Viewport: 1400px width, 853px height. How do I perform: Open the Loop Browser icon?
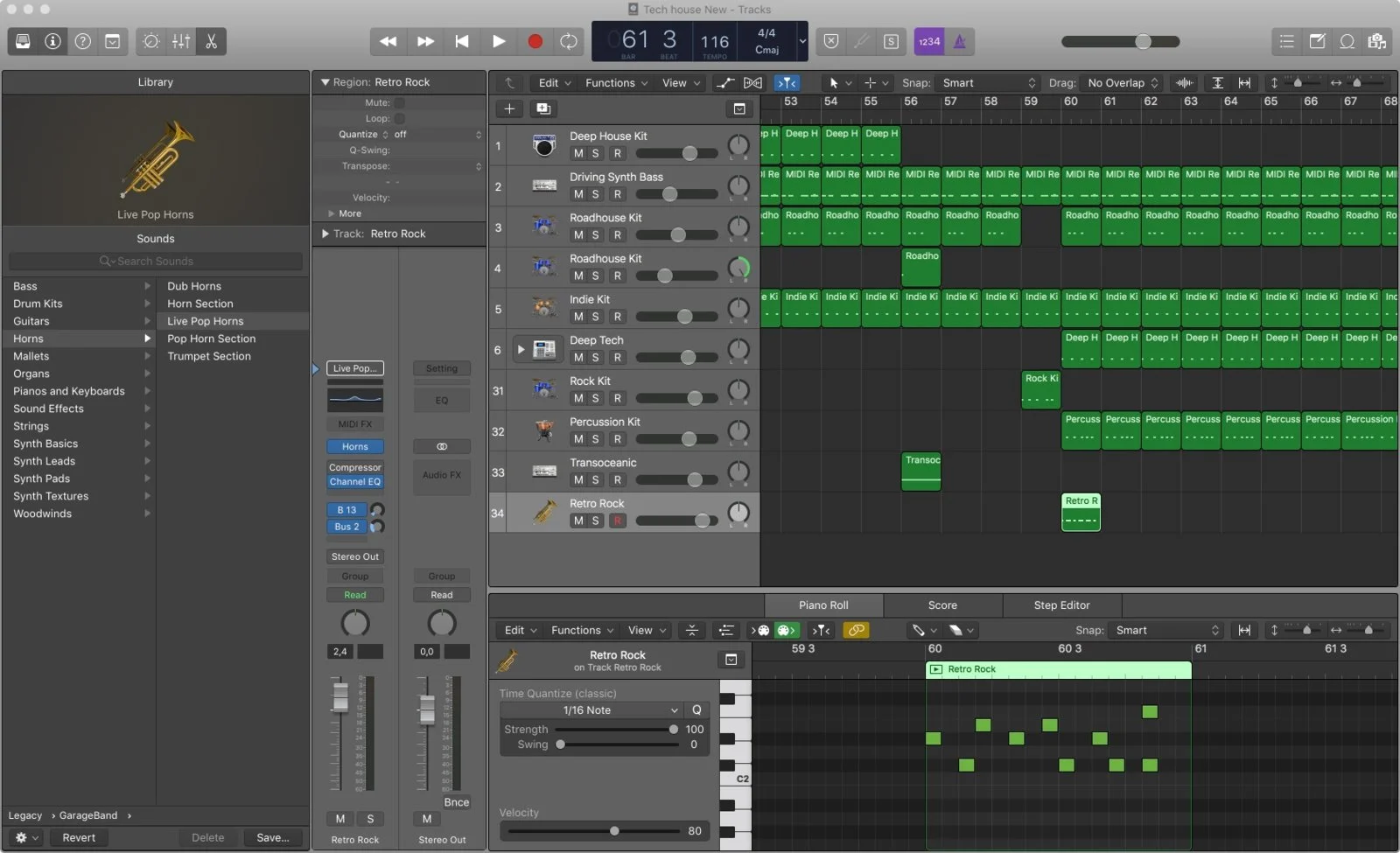1347,41
